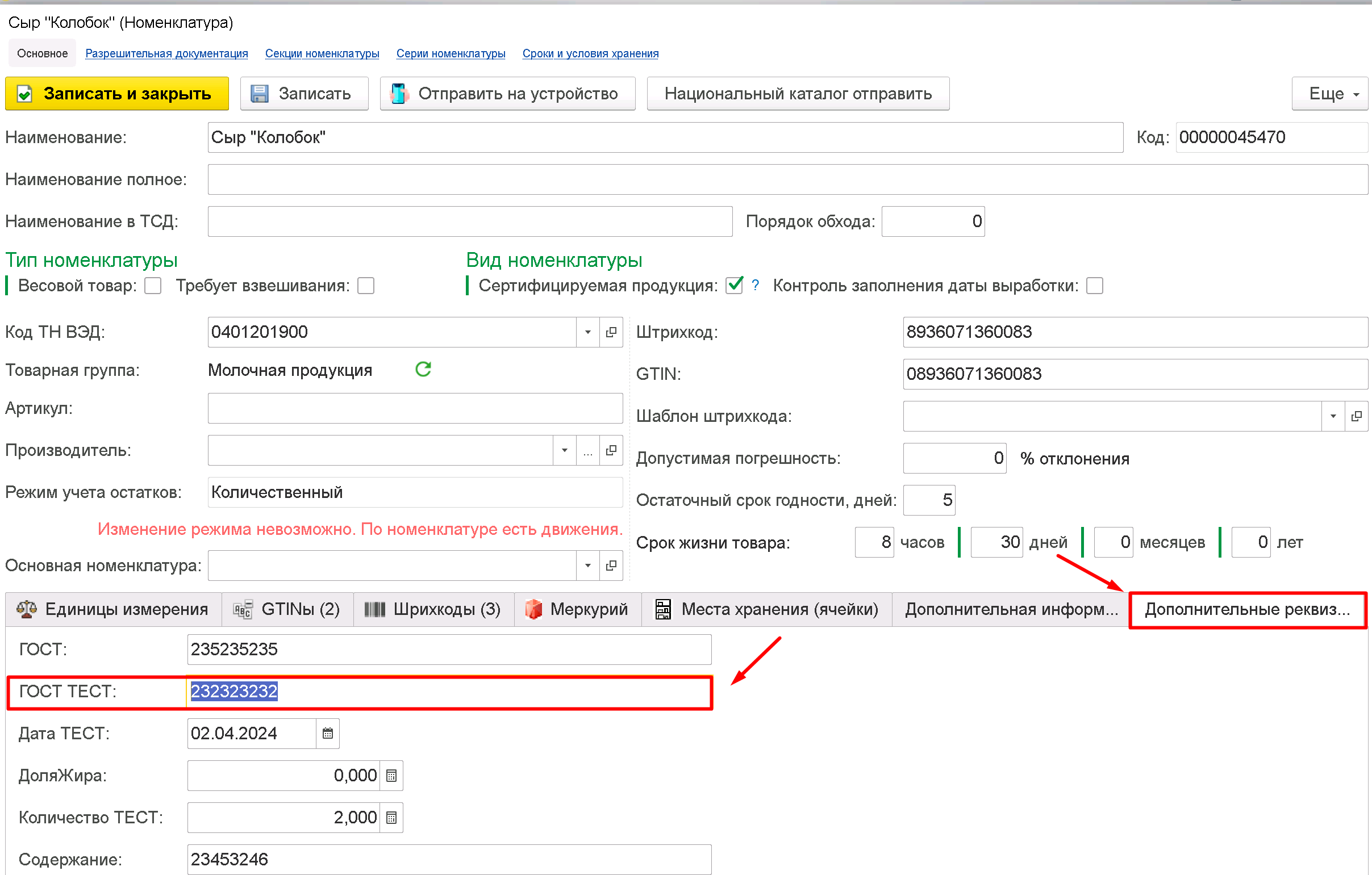Click 'Отправить на устройство' button
The height and width of the screenshot is (875, 1372).
point(508,93)
